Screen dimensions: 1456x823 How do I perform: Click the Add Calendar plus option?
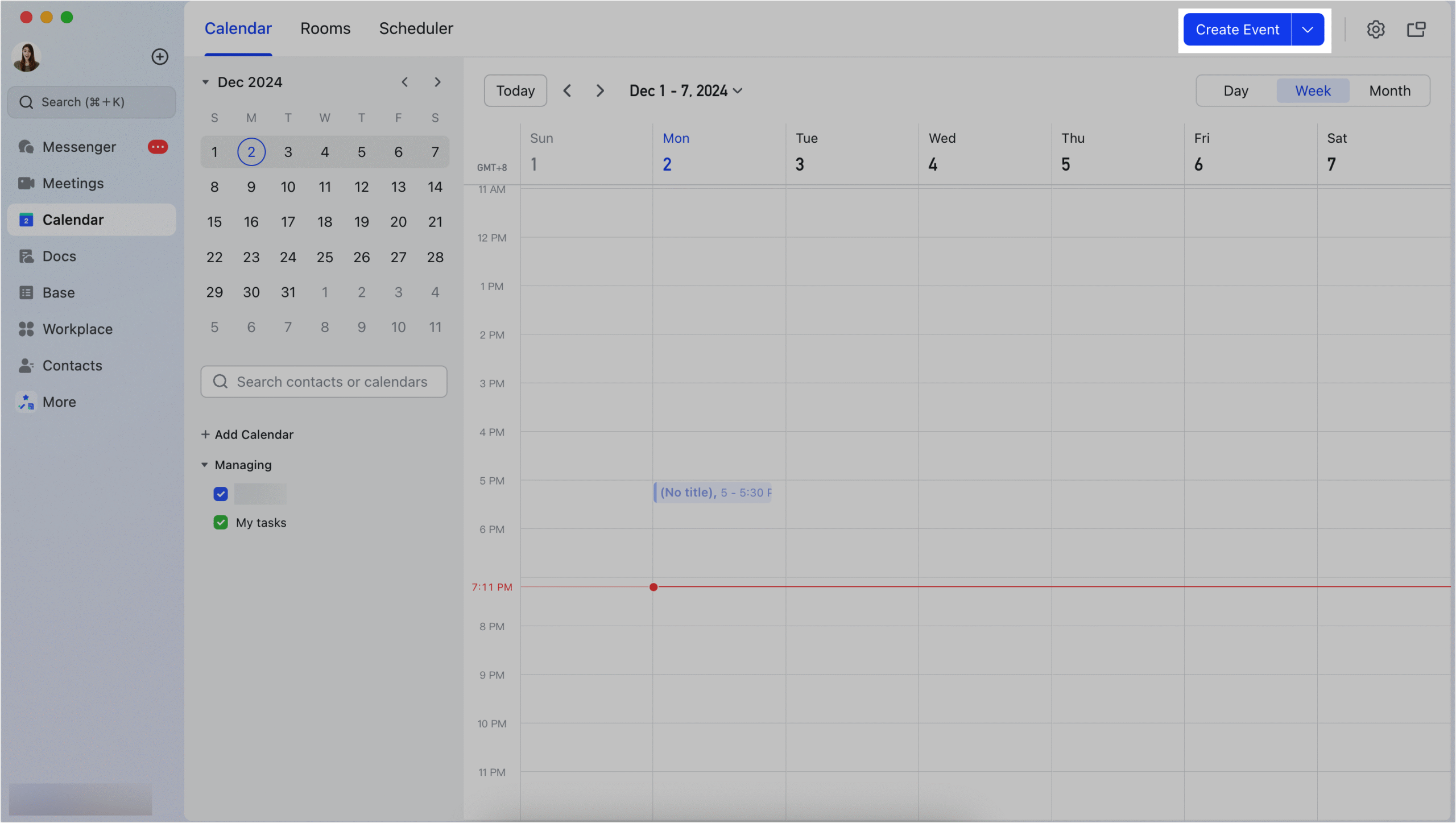click(247, 435)
